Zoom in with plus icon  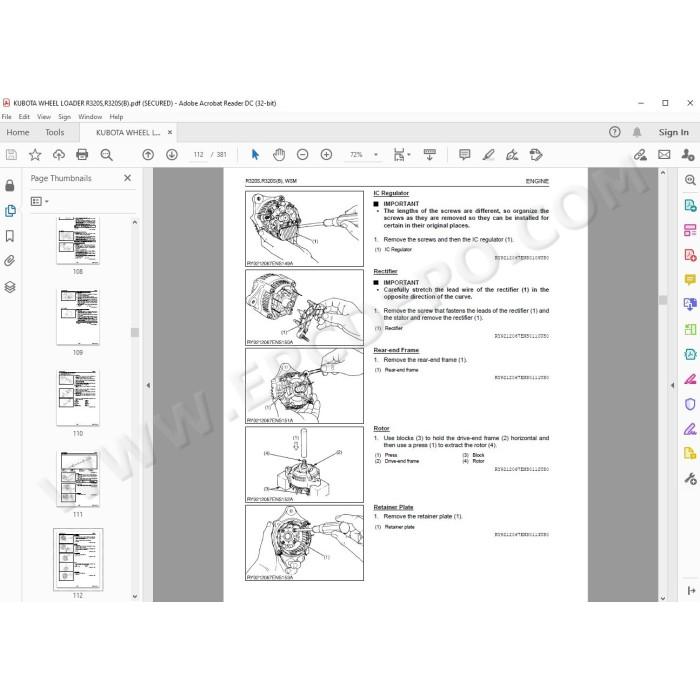pos(326,155)
